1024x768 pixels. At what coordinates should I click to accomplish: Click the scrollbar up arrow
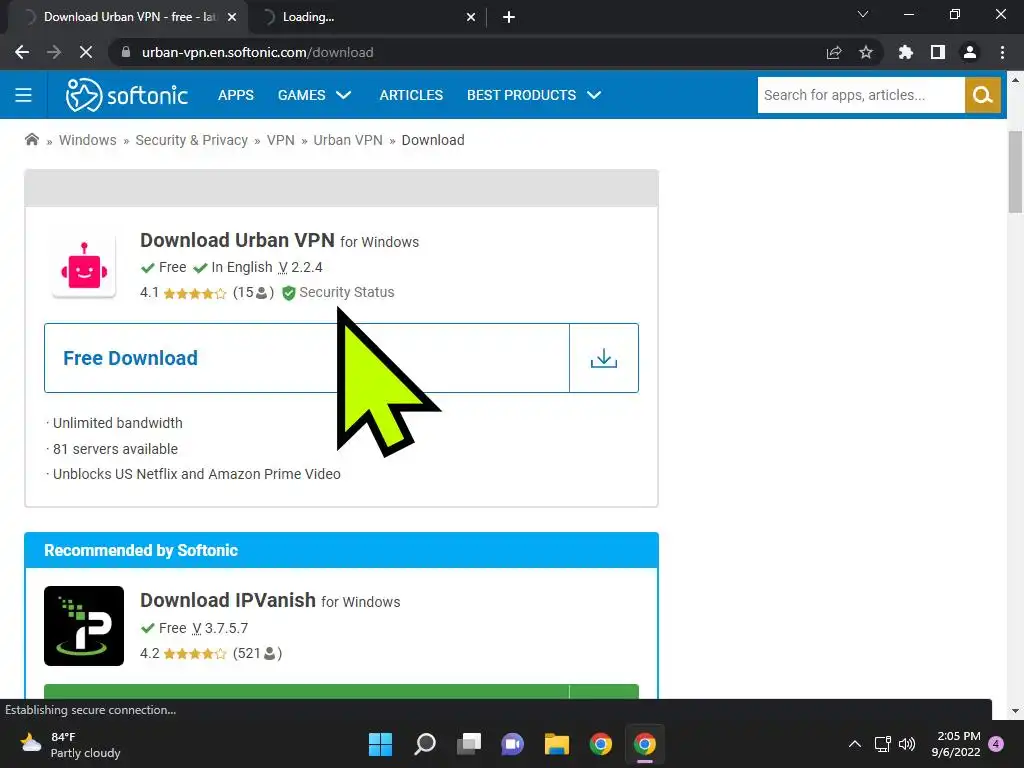[x=1015, y=80]
